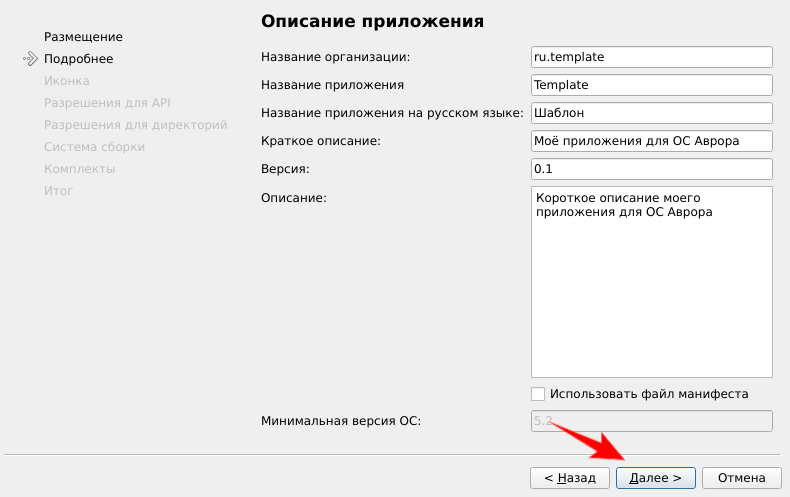The image size is (790, 497).
Task: Select the Подробнее step in sidebar
Action: (78, 59)
